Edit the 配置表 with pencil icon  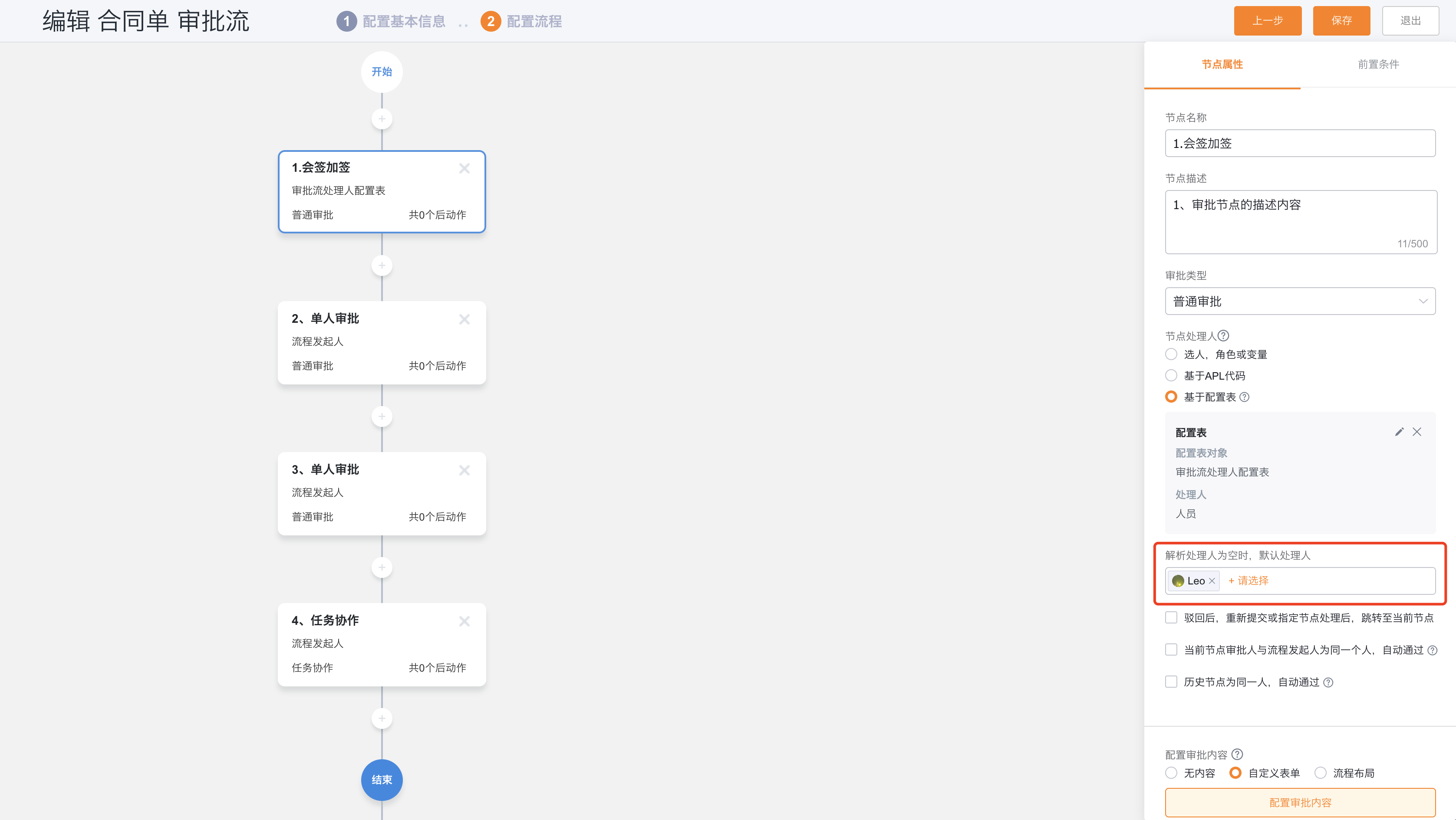(x=1400, y=431)
